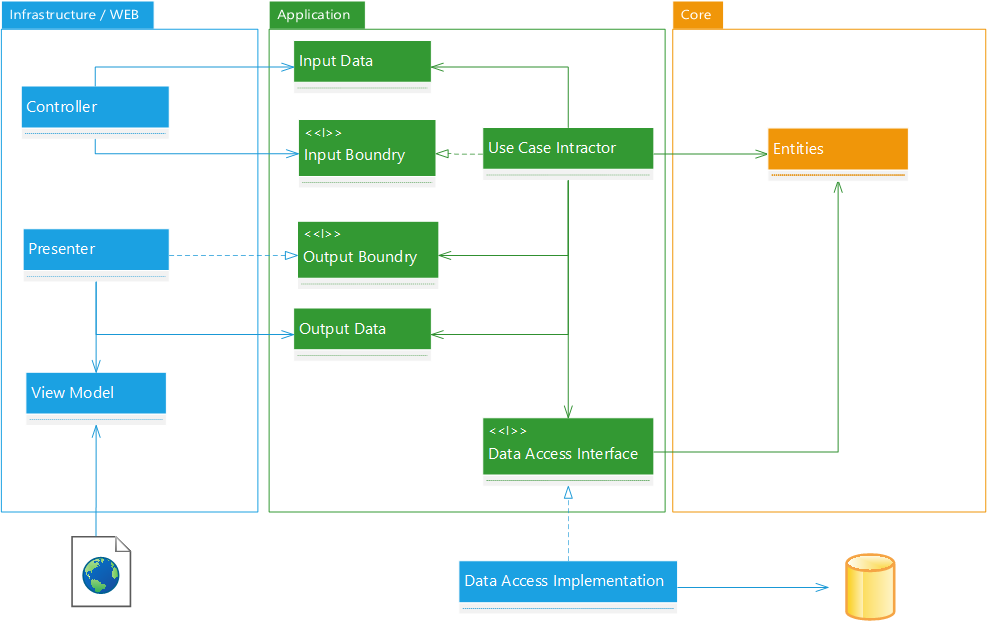Select the yellow database cylinder icon

(870, 586)
